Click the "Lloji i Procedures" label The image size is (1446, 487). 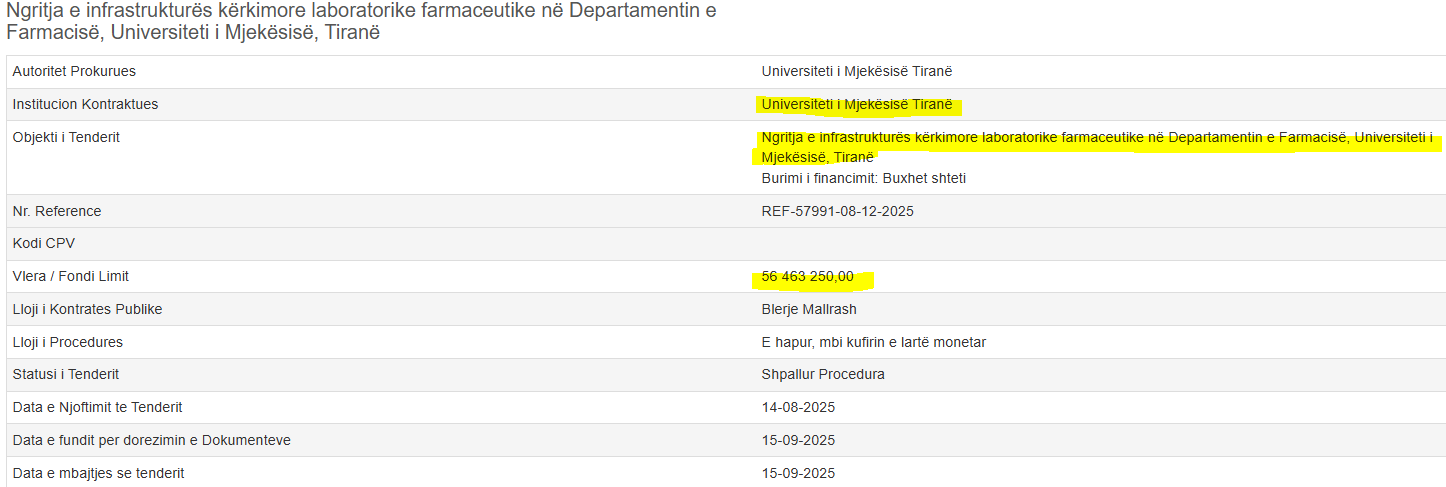coord(68,342)
